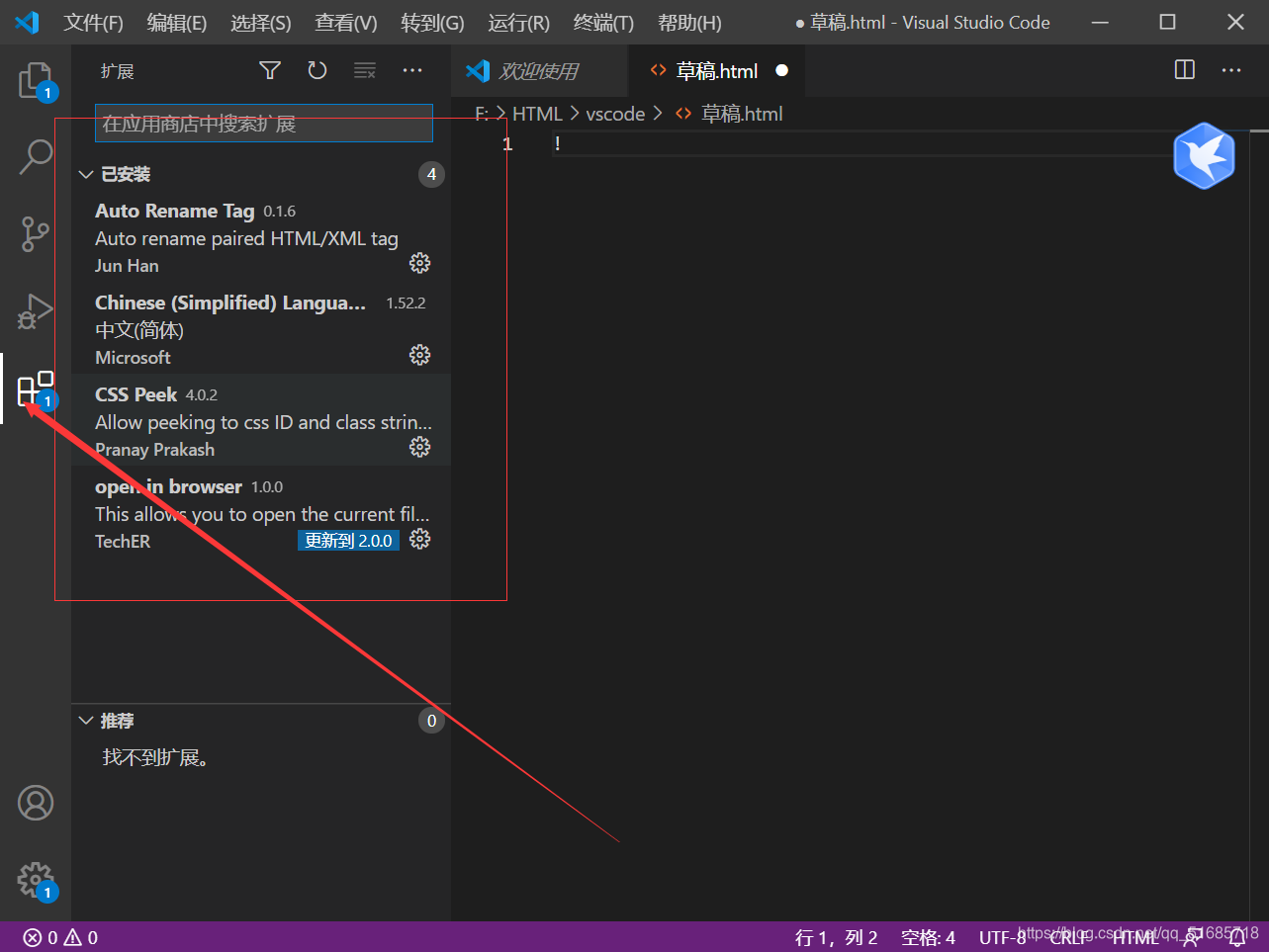Select the Chinese (Simplified) Language extension
The image size is (1269, 952).
[261, 329]
